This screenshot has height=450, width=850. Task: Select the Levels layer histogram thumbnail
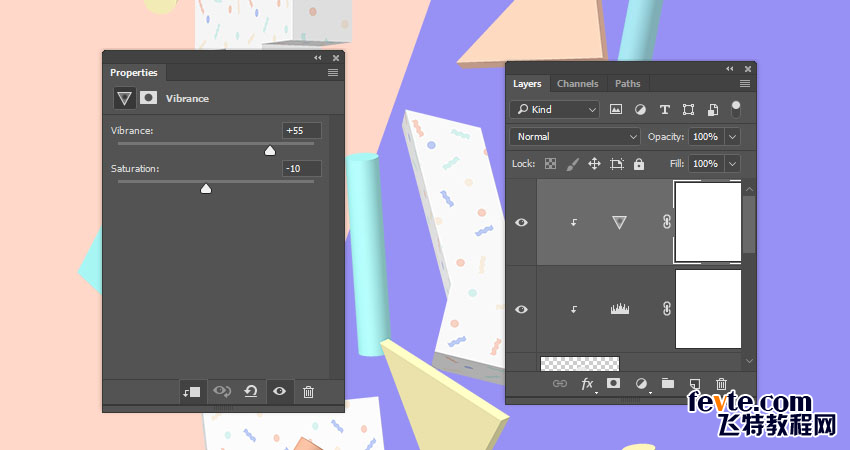620,309
